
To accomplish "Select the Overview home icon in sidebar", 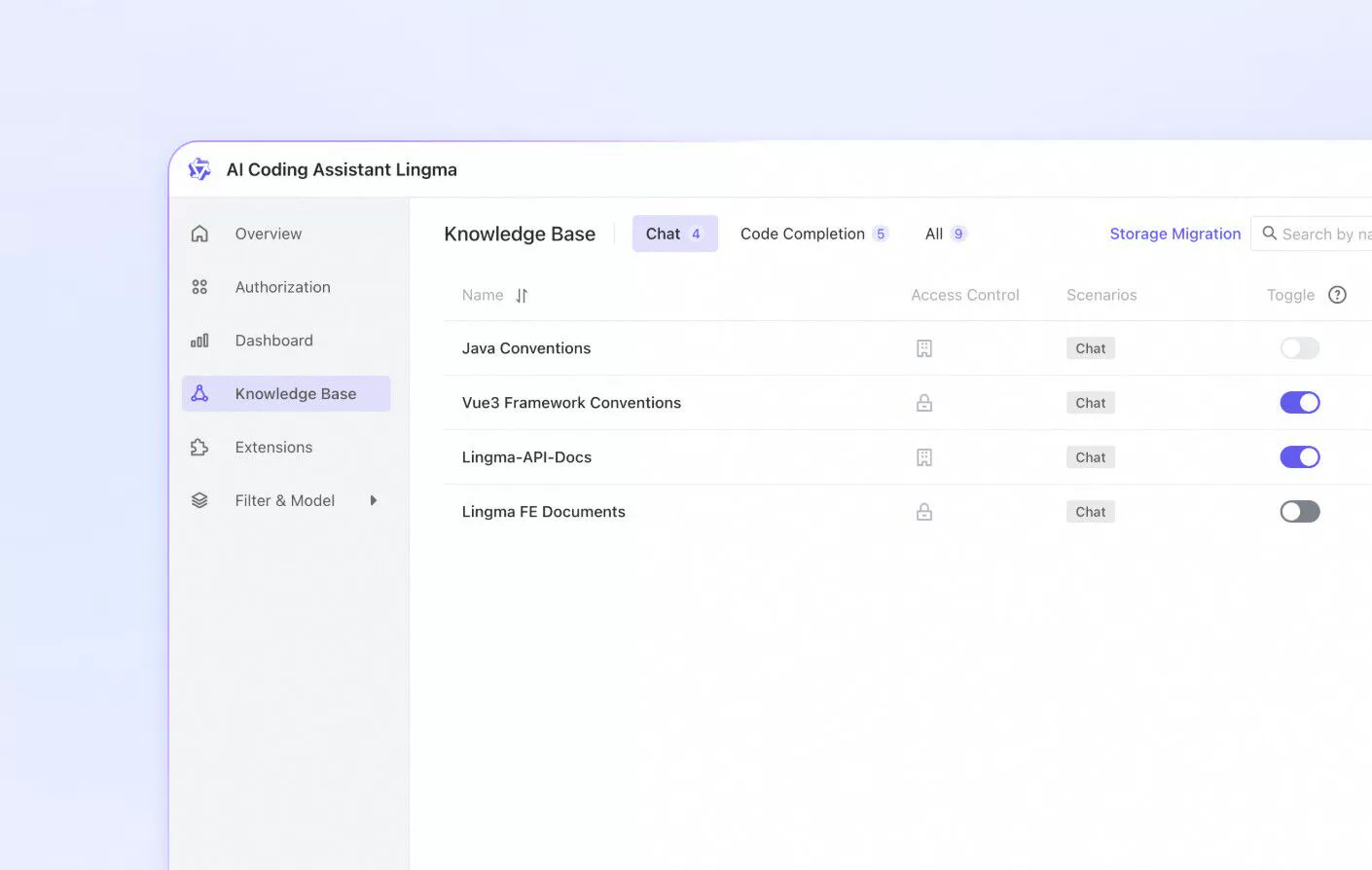I will [199, 234].
